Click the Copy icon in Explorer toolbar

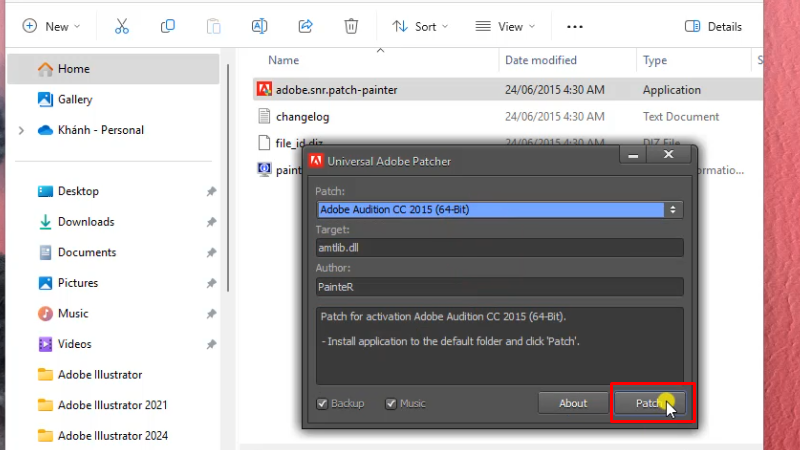click(167, 27)
